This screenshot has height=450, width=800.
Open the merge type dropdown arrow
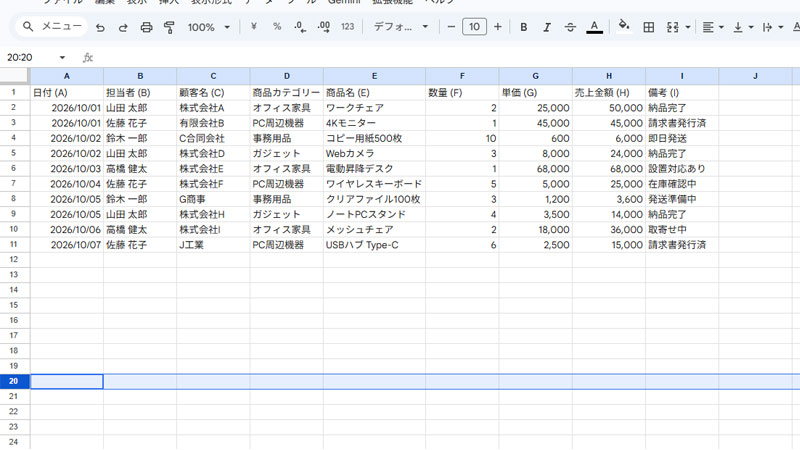(x=688, y=27)
